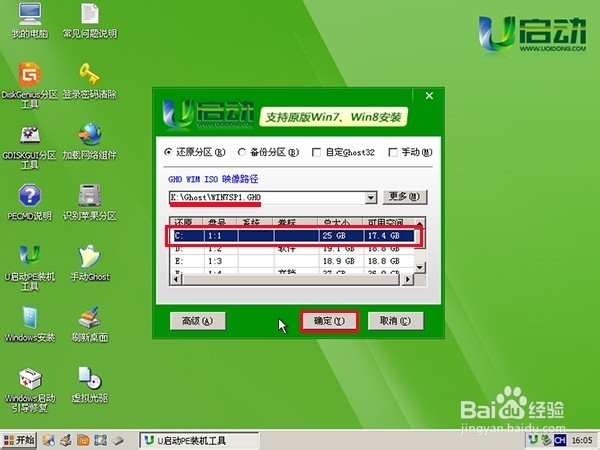
Task: Select the C: partition row
Action: [x=292, y=236]
